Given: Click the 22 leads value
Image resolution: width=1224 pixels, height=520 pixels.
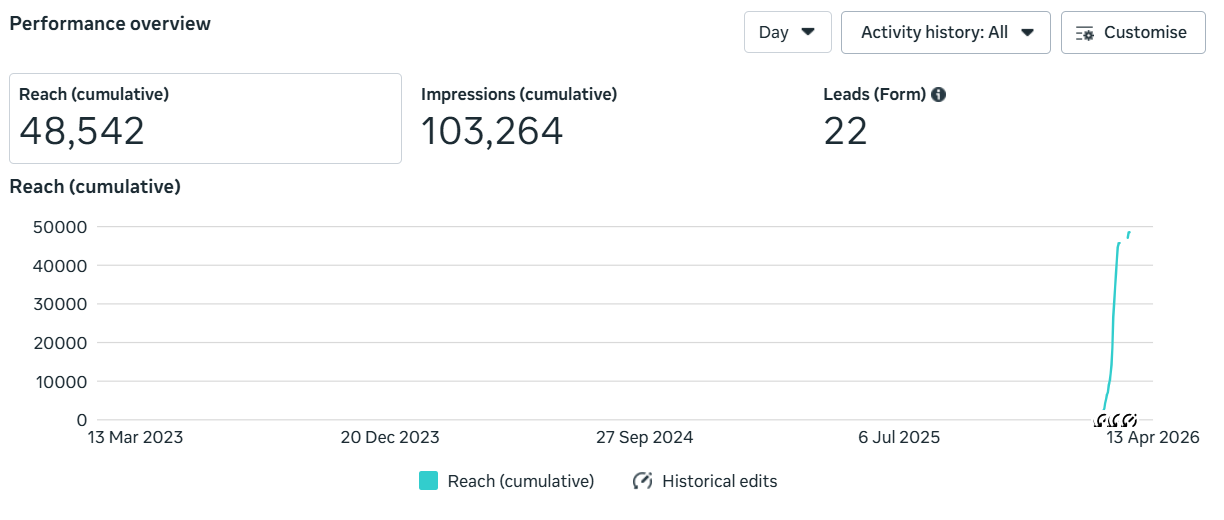Looking at the screenshot, I should pyautogui.click(x=845, y=132).
